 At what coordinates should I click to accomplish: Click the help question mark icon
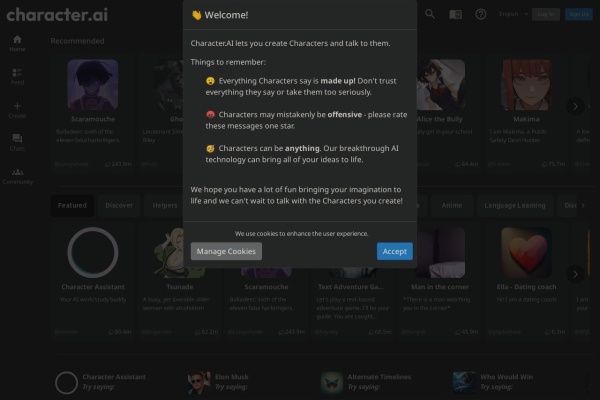click(481, 14)
